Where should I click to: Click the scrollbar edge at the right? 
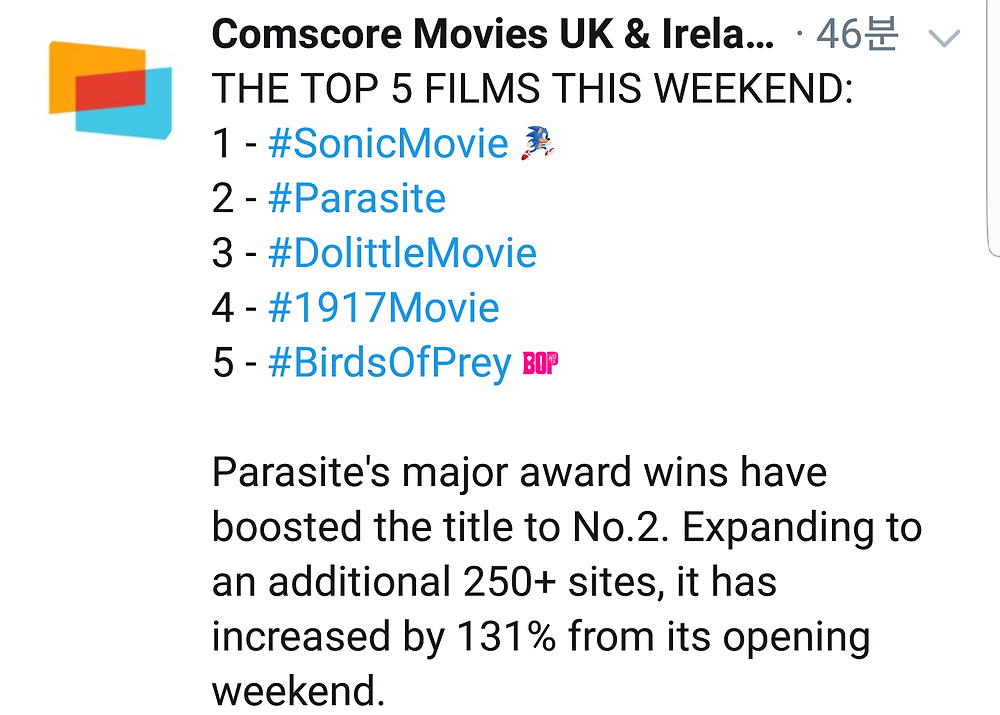point(994,128)
